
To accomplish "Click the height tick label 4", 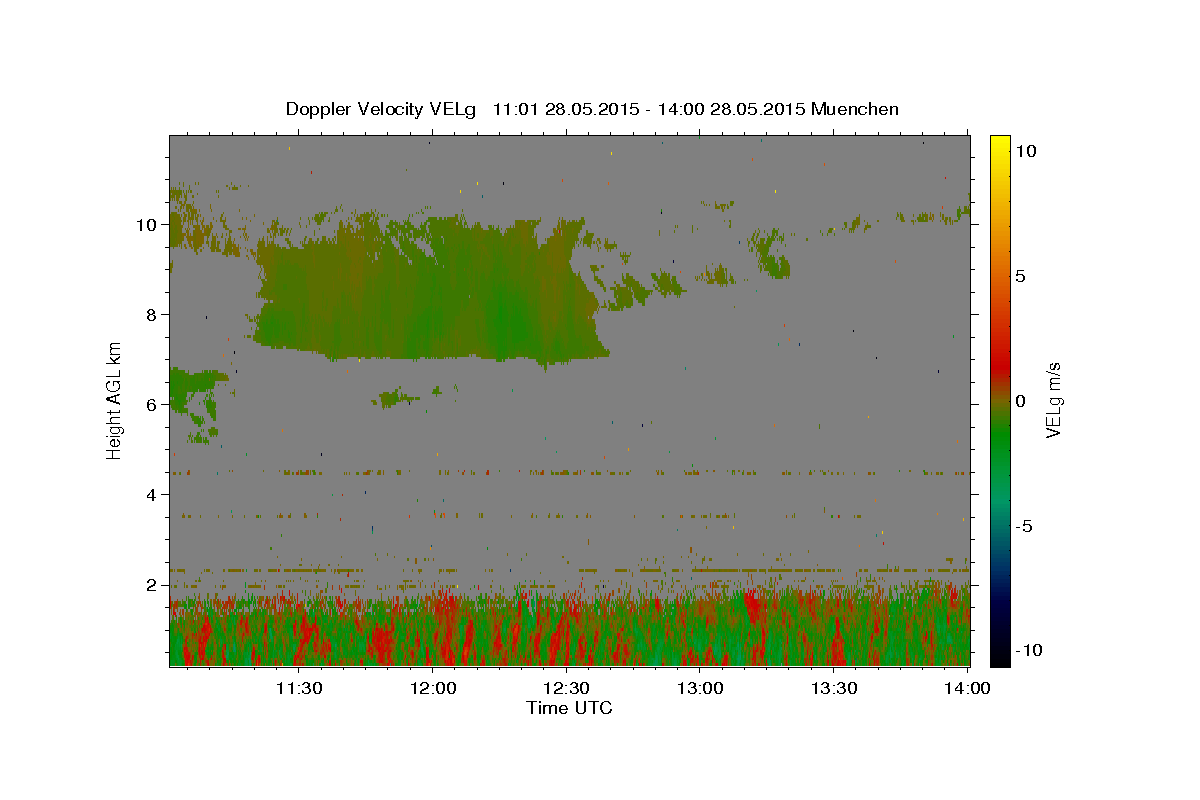I will pos(151,495).
